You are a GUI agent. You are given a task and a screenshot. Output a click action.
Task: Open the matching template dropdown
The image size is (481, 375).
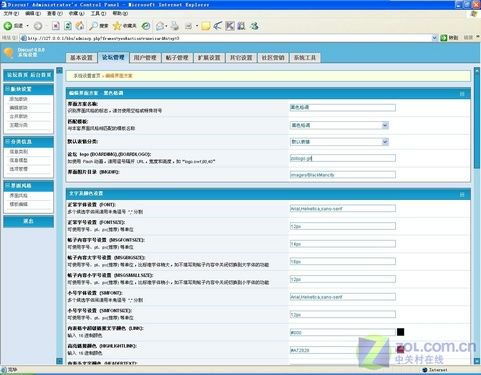pyautogui.click(x=385, y=125)
